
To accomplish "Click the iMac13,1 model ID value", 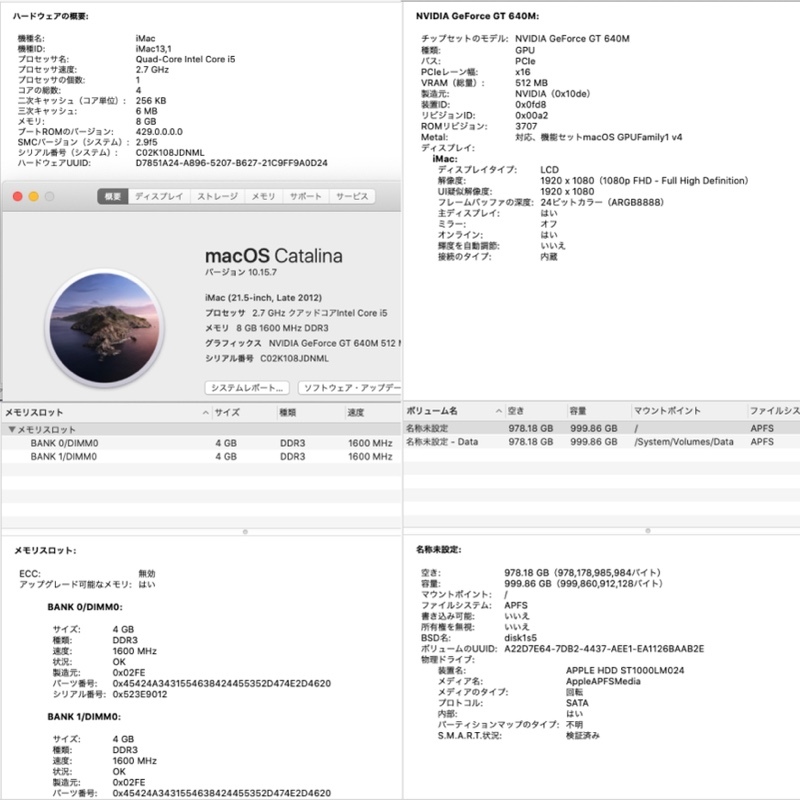I will (x=154, y=48).
